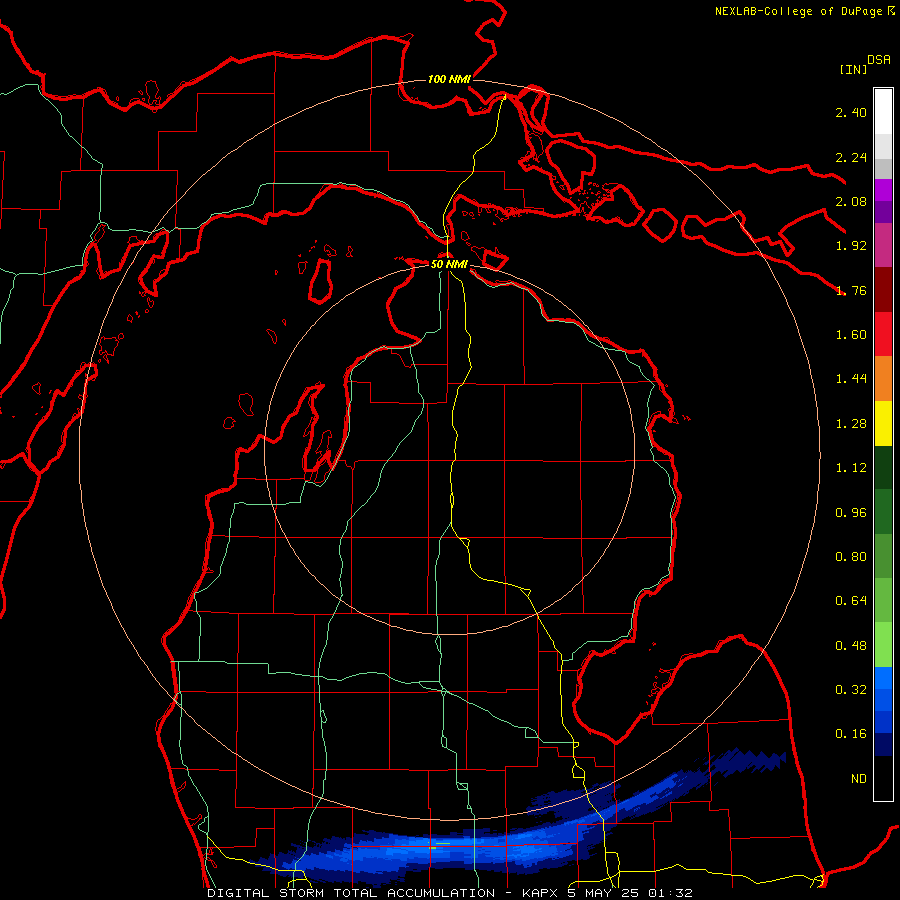This screenshot has width=900, height=900.
Task: Click the 0.96 legend value
Action: [851, 513]
